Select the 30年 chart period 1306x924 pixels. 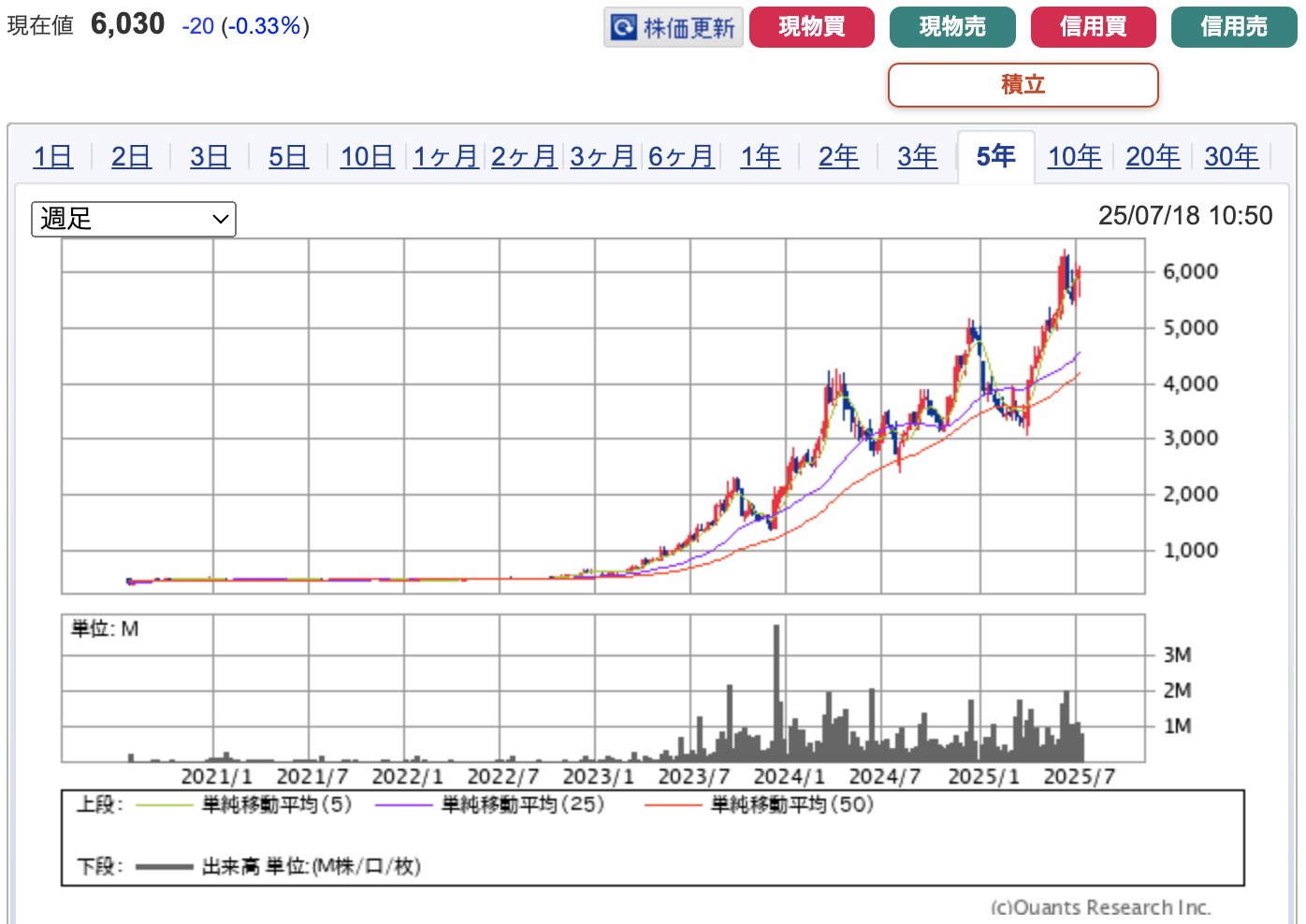pos(1231,156)
